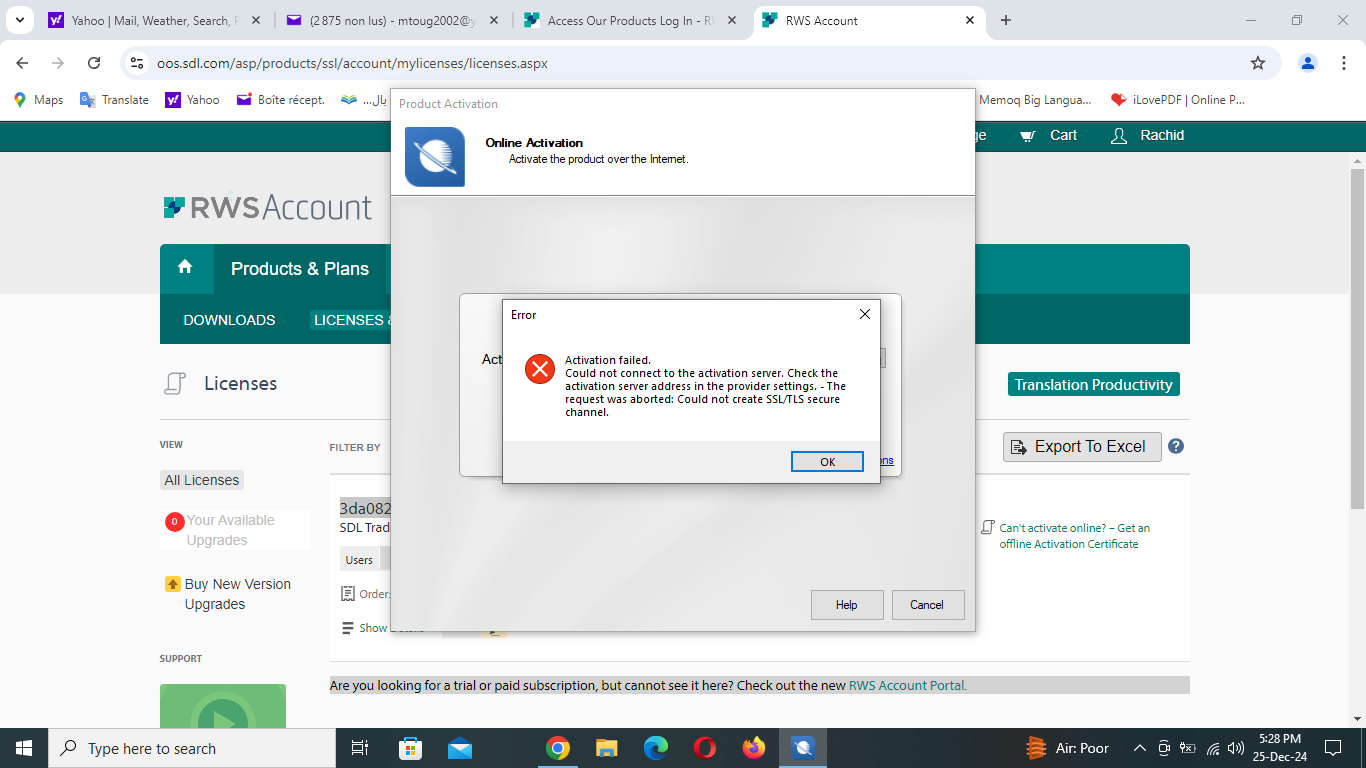This screenshot has width=1366, height=768.
Task: Switch to the mtoug2002 mail tab
Action: pos(391,20)
